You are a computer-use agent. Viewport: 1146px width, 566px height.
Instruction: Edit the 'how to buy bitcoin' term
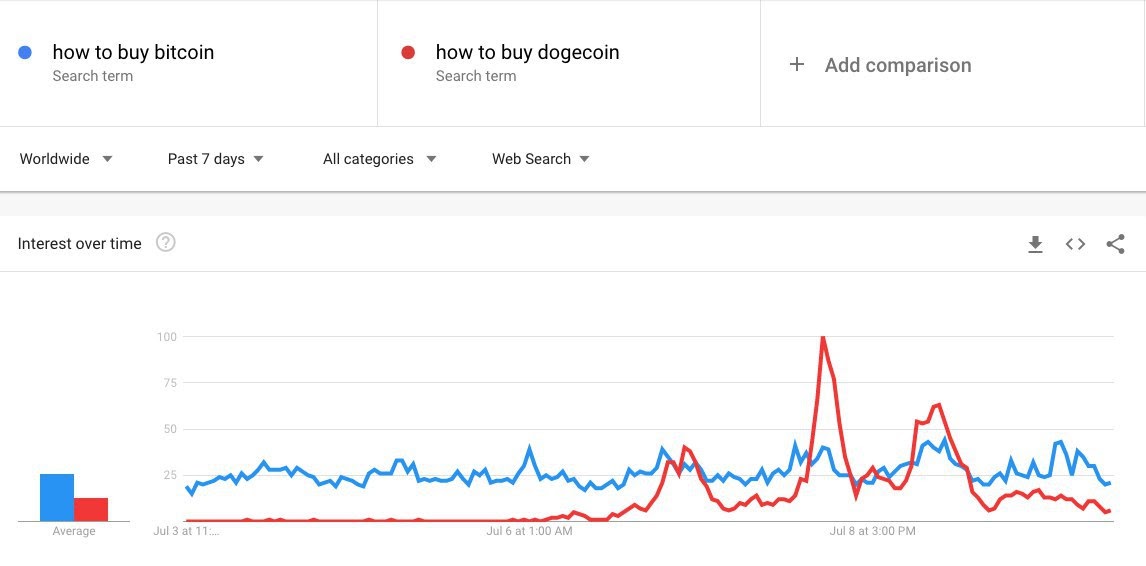pyautogui.click(x=133, y=52)
